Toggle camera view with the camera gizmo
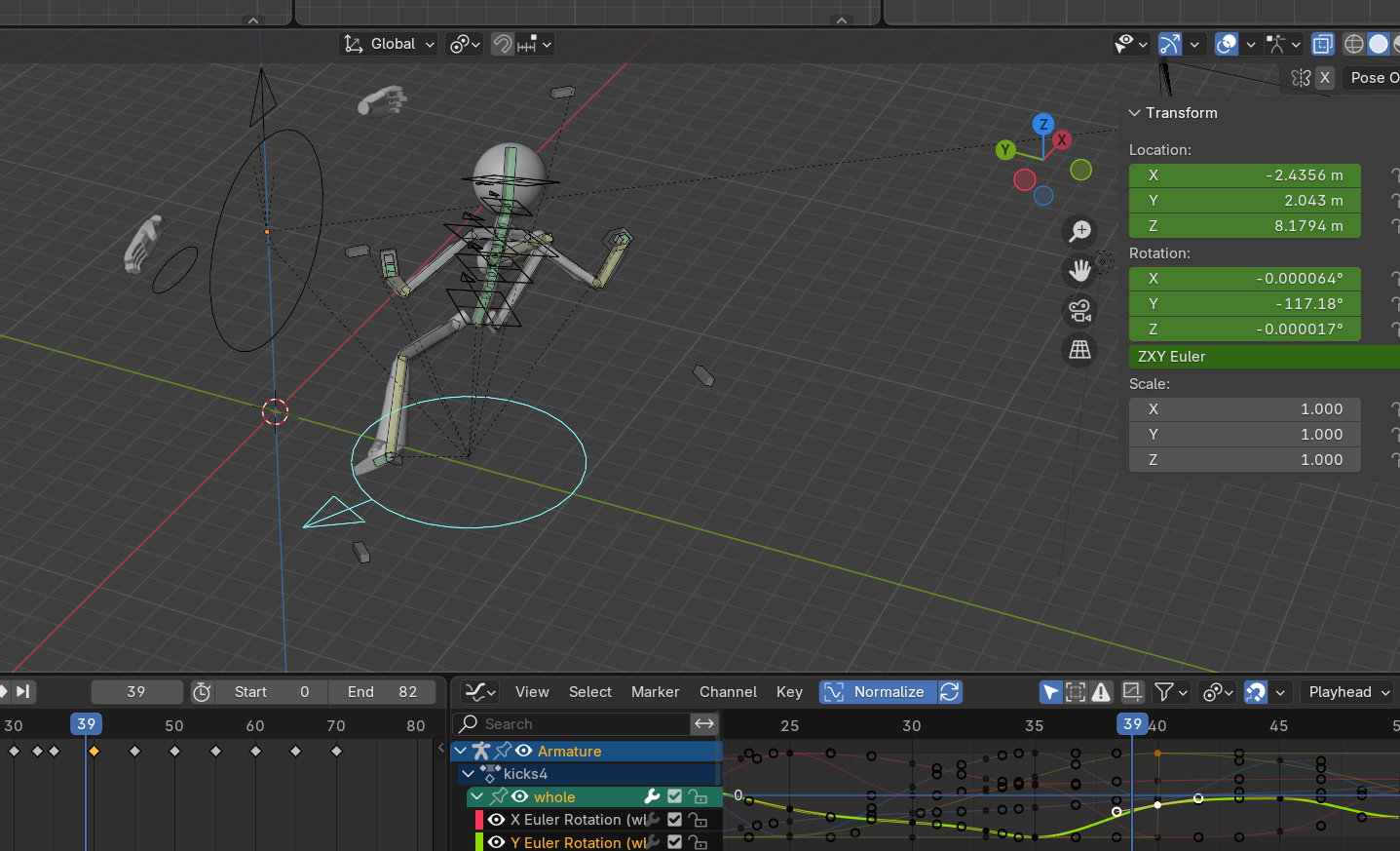Viewport: 1400px width, 851px height. pos(1079,311)
